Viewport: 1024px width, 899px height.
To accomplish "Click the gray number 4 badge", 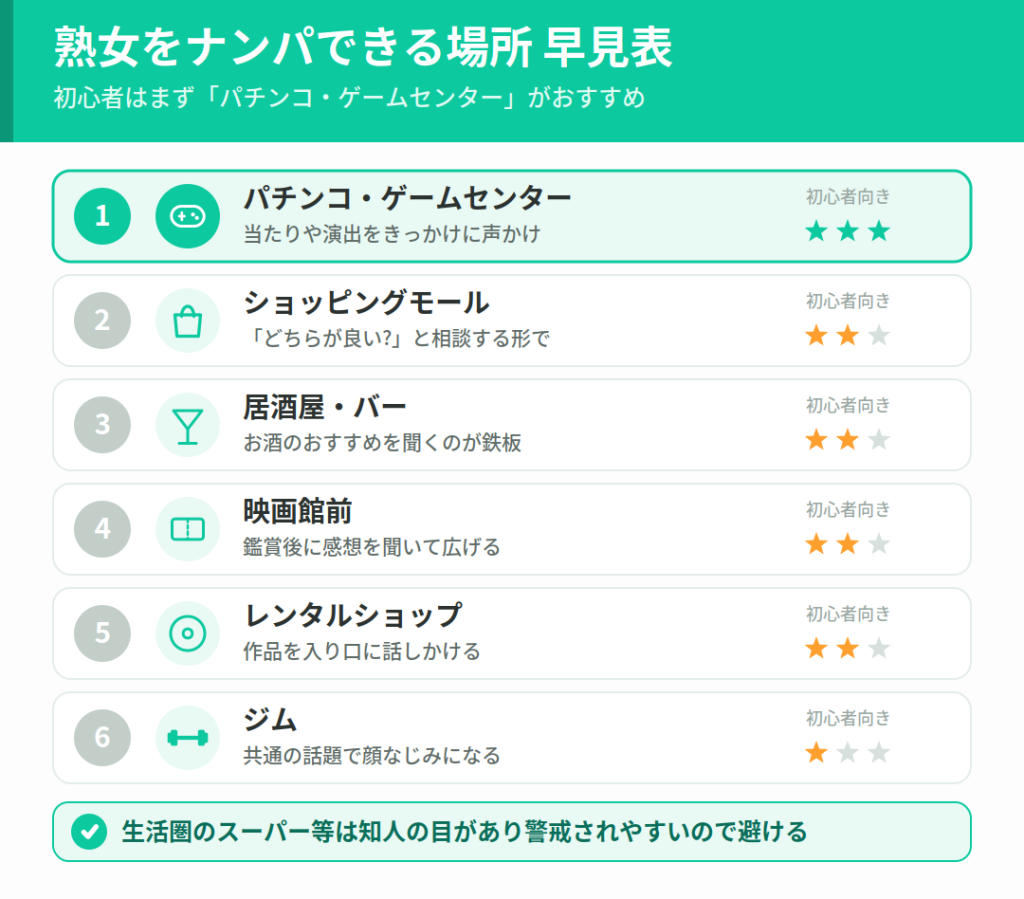I will (x=103, y=529).
